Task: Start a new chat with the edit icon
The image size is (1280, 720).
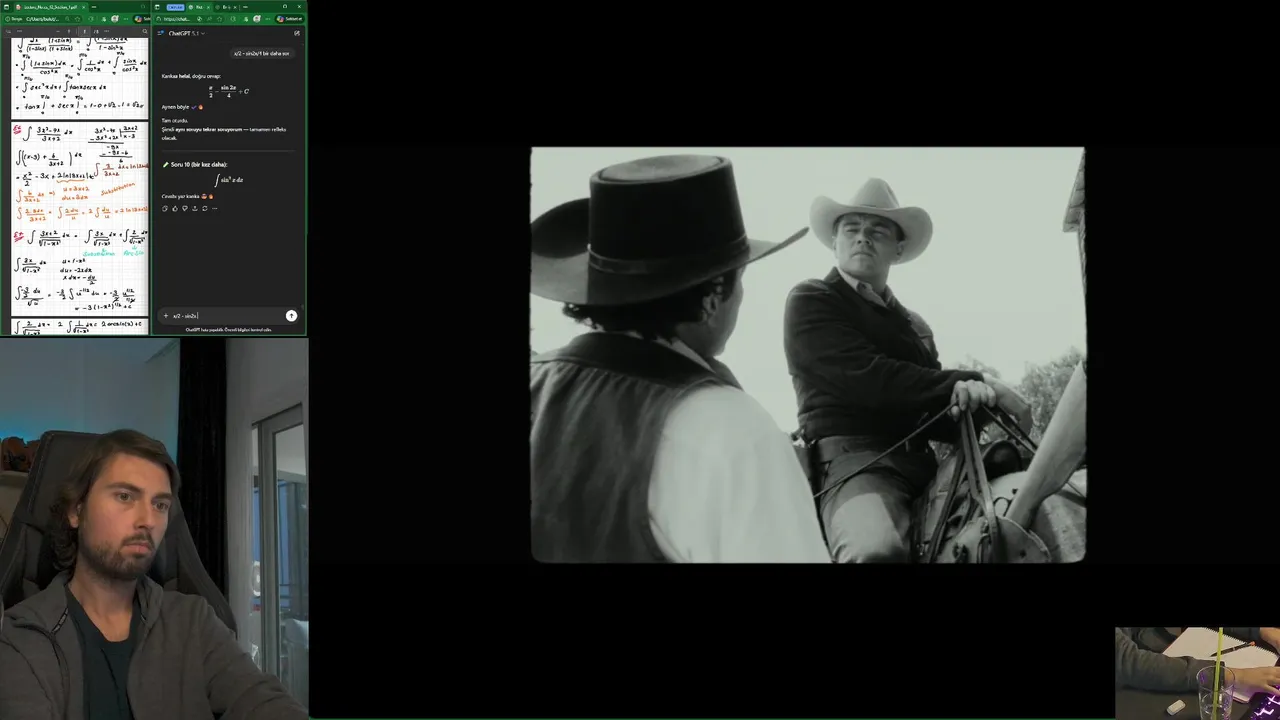Action: (x=296, y=33)
